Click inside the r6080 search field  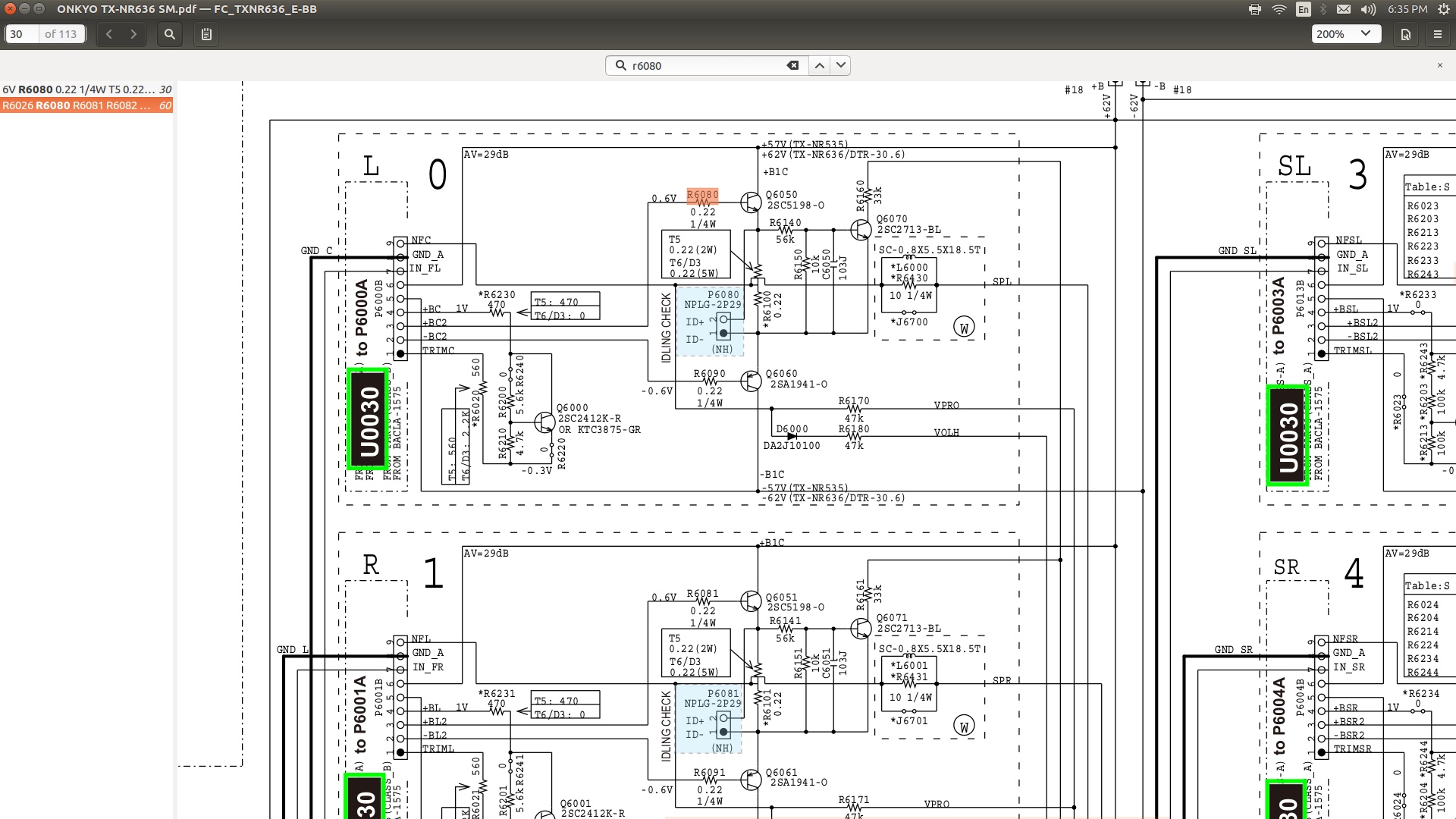705,66
